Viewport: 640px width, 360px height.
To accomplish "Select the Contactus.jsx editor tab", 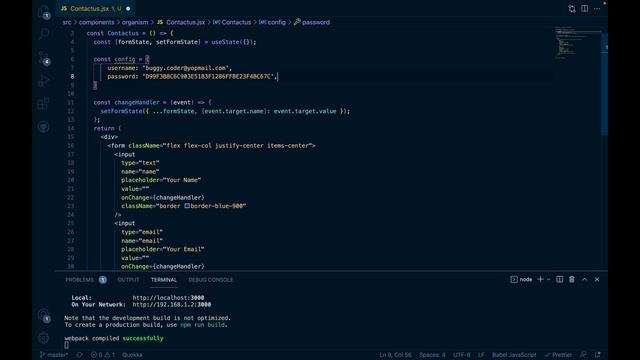I will 95,8.
